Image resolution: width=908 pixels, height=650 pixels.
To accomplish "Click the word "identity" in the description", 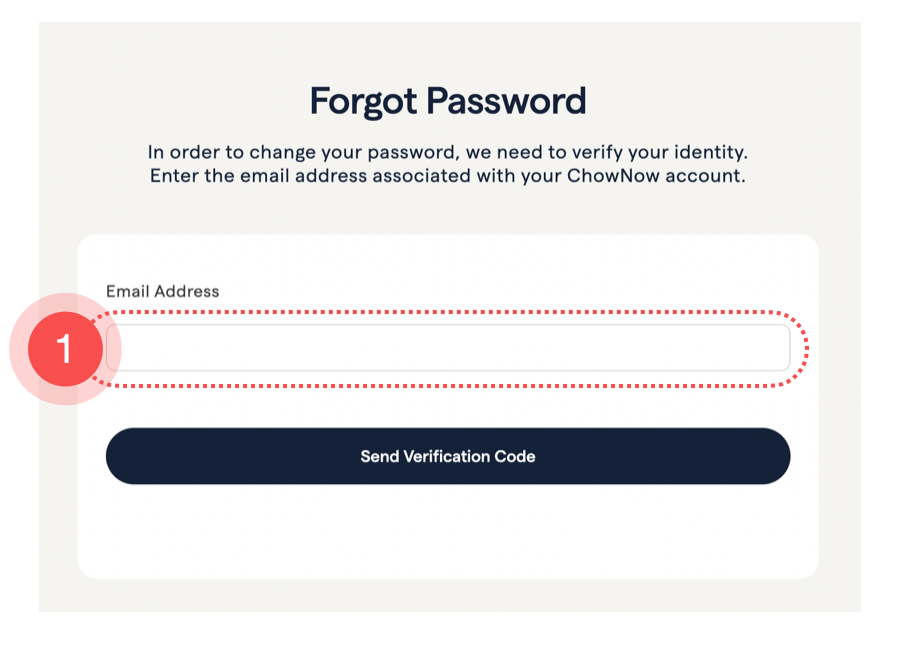I will click(x=714, y=153).
